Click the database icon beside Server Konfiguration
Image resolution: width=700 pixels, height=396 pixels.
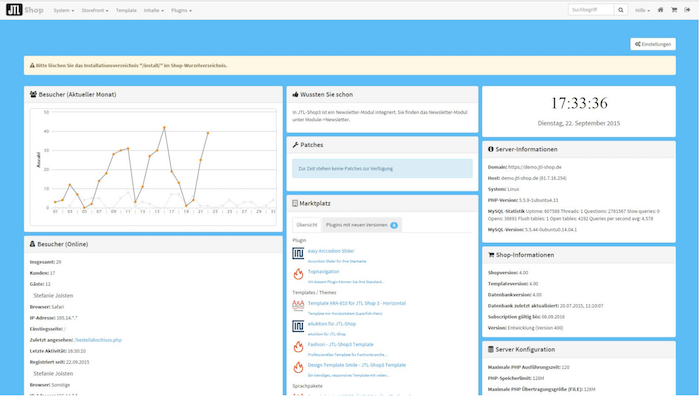(x=491, y=349)
